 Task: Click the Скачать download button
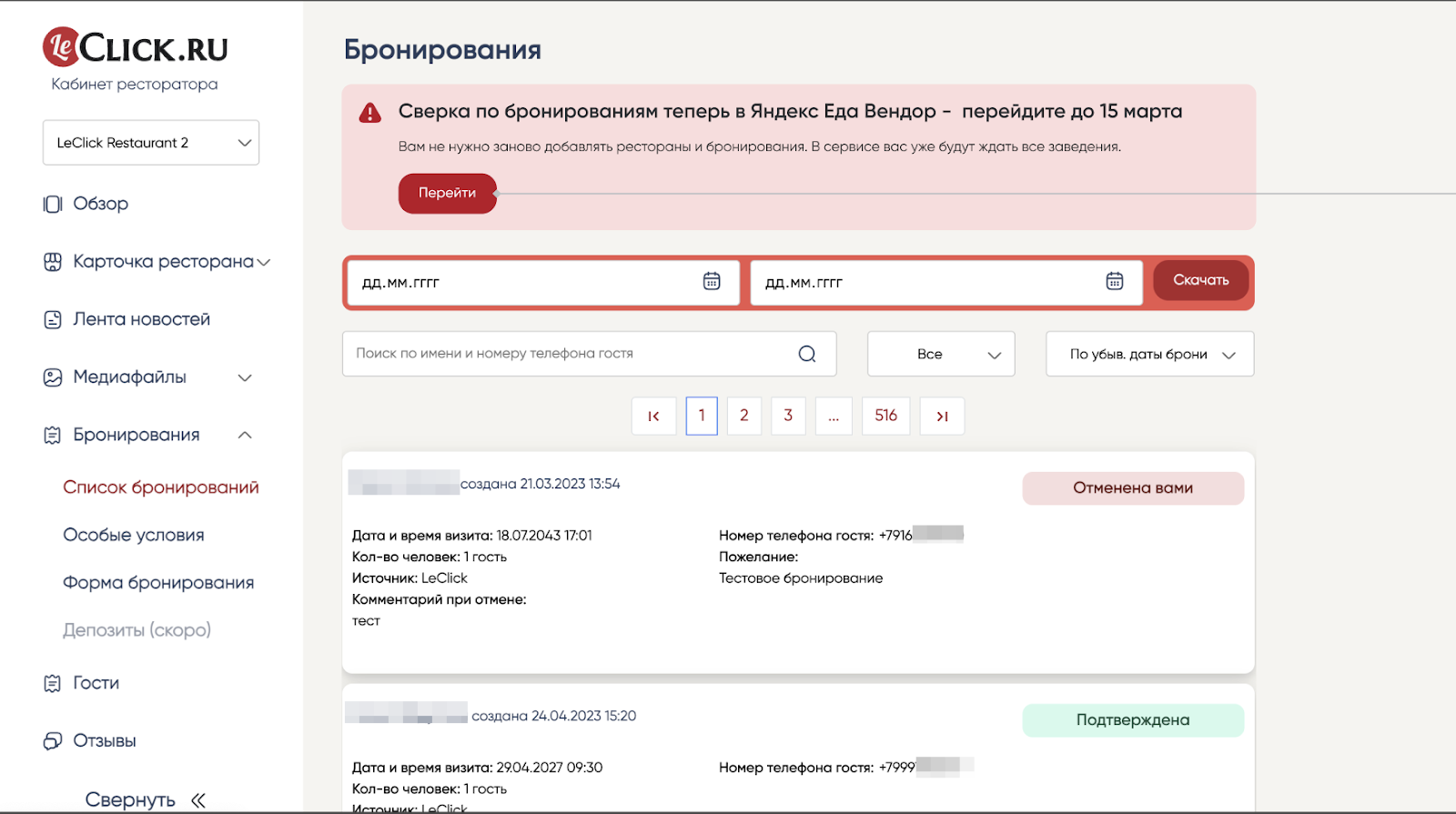[x=1200, y=280]
